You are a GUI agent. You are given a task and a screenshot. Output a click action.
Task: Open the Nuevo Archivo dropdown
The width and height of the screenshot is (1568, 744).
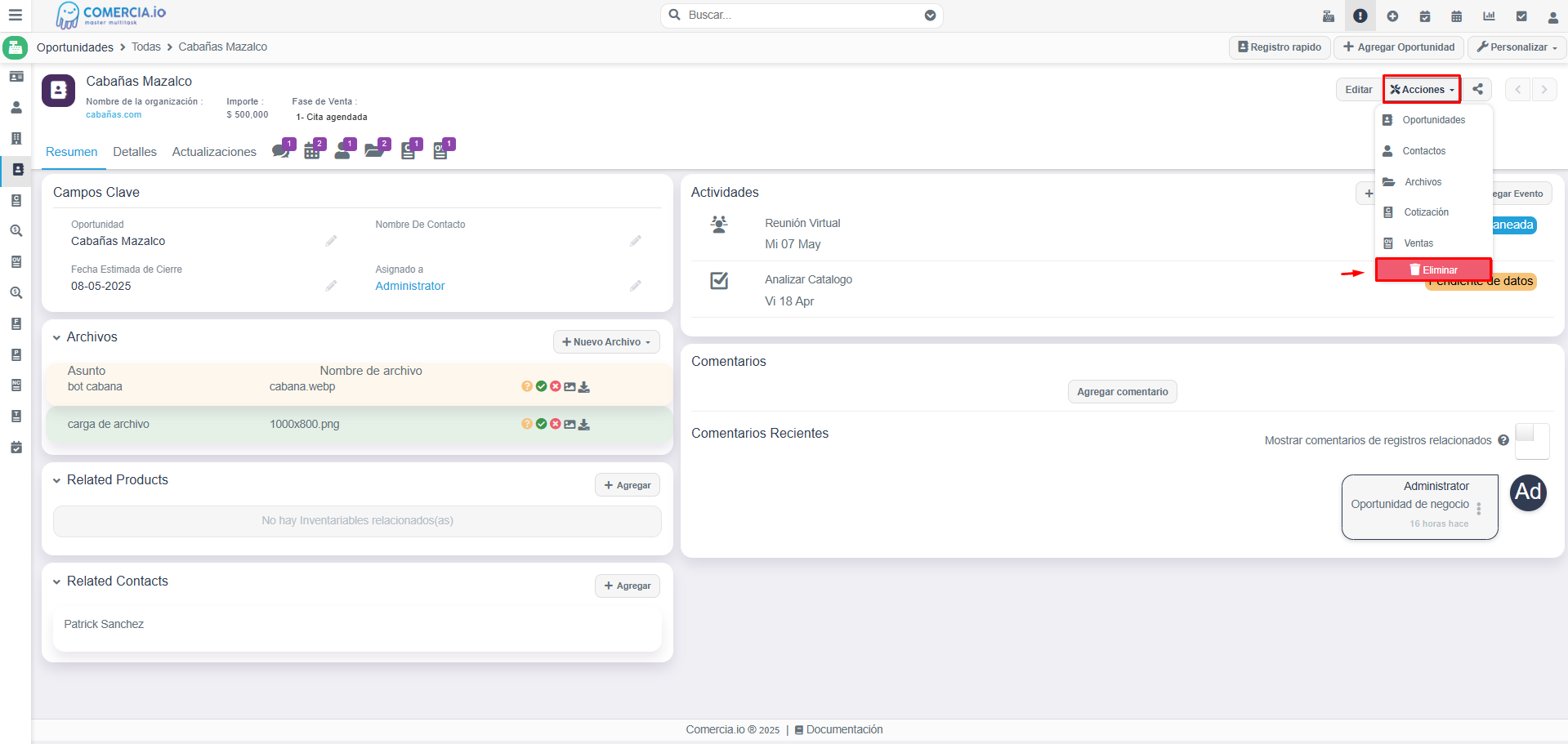tap(606, 342)
